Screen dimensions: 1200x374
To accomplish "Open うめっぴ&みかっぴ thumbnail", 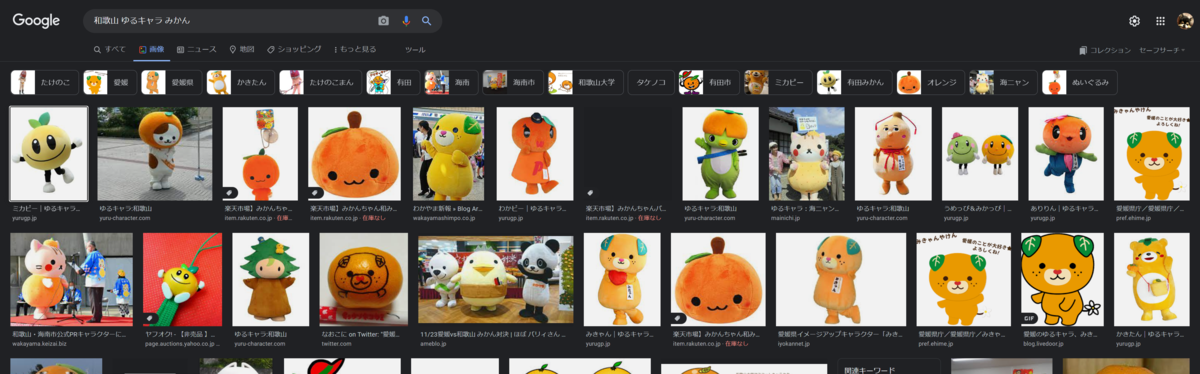I will pos(980,154).
